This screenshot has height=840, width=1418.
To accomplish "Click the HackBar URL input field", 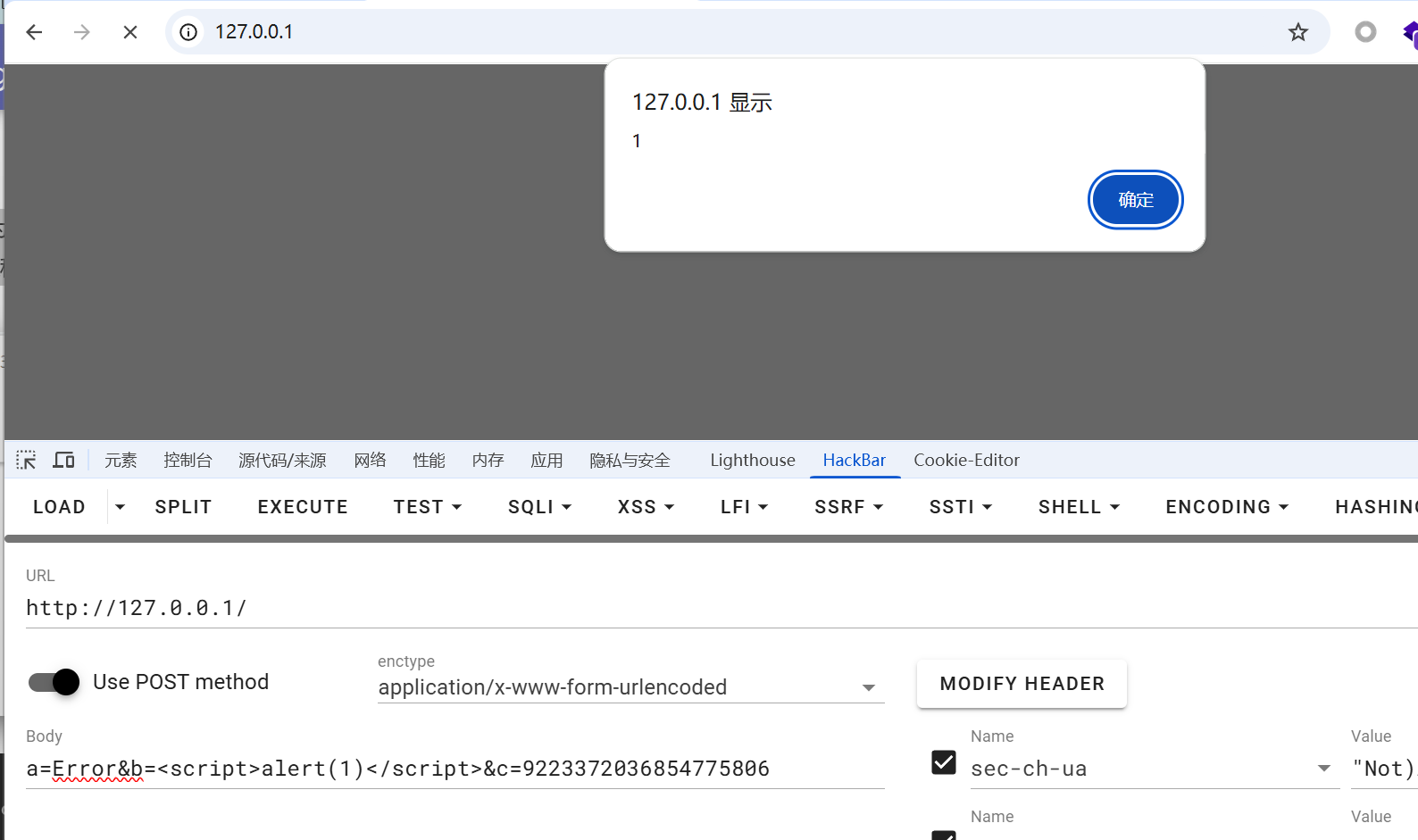I will click(722, 608).
